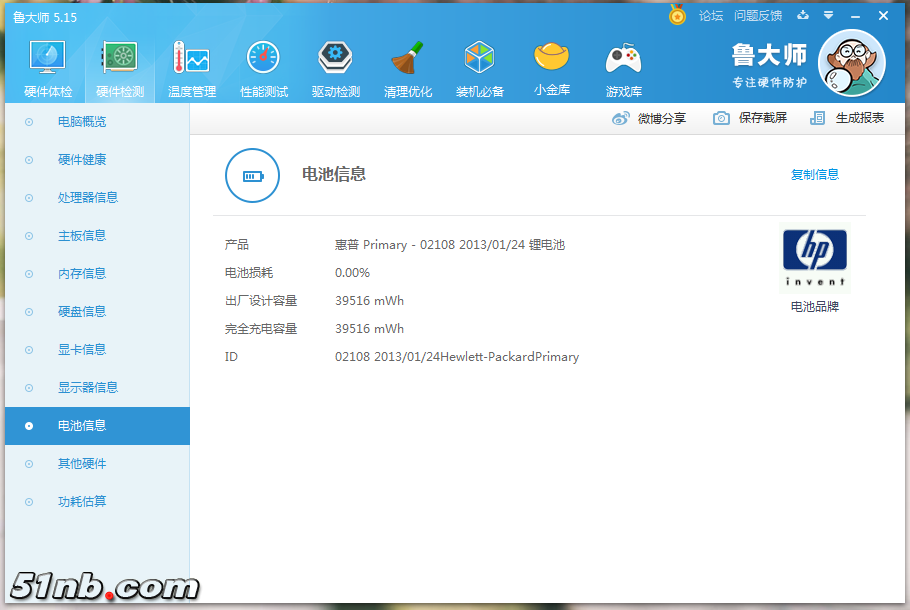Click the 复制信息 link
910x610 pixels.
[x=814, y=174]
